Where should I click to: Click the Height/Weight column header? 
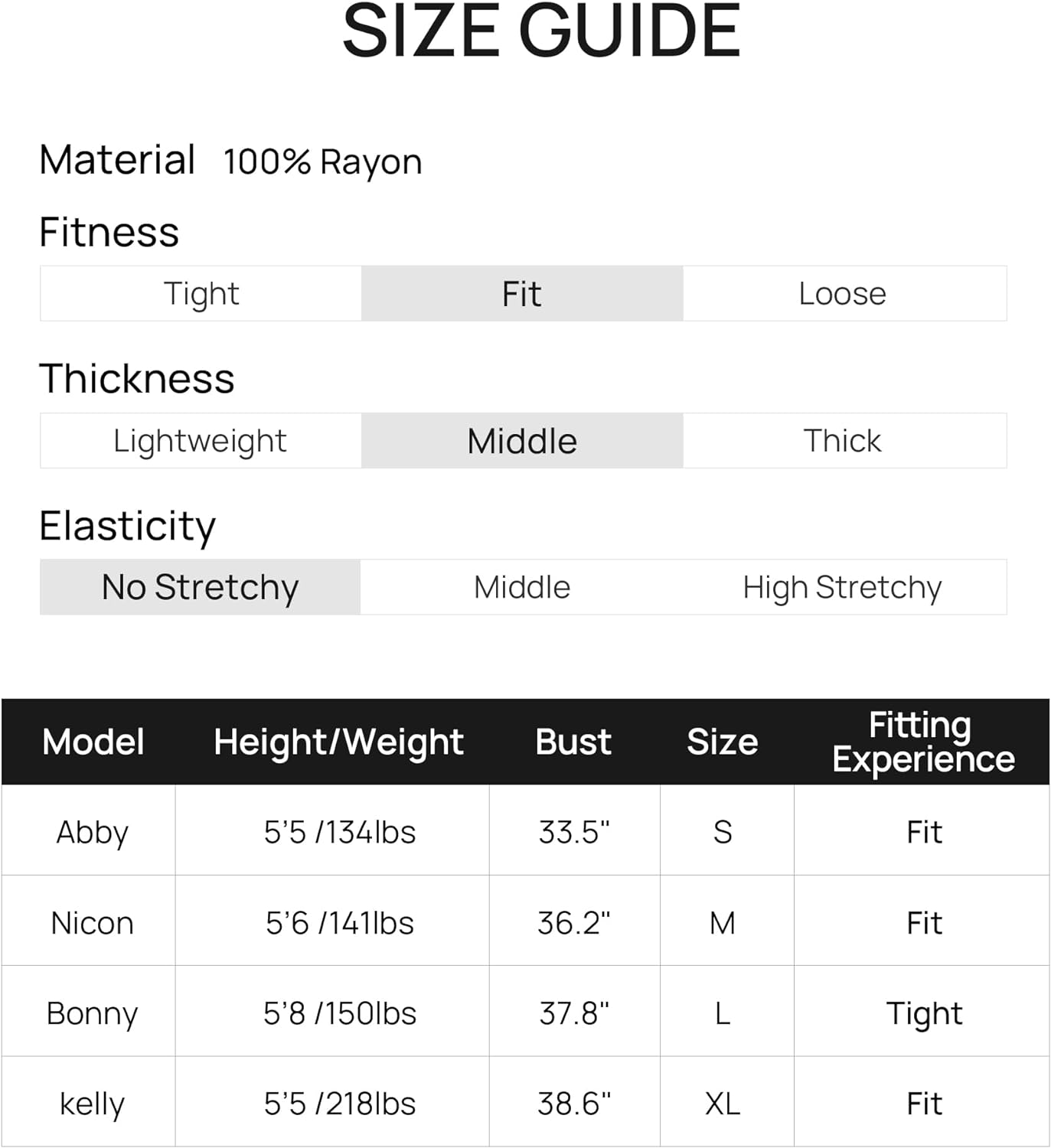pos(338,742)
